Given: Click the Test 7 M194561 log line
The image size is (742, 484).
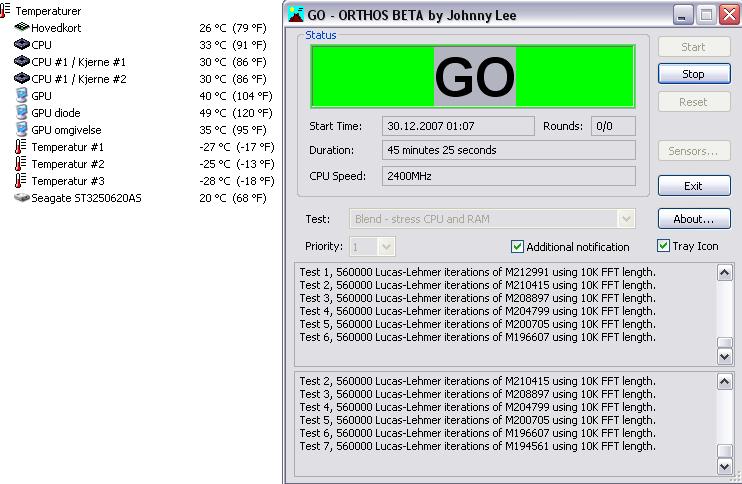Looking at the screenshot, I should tap(477, 446).
